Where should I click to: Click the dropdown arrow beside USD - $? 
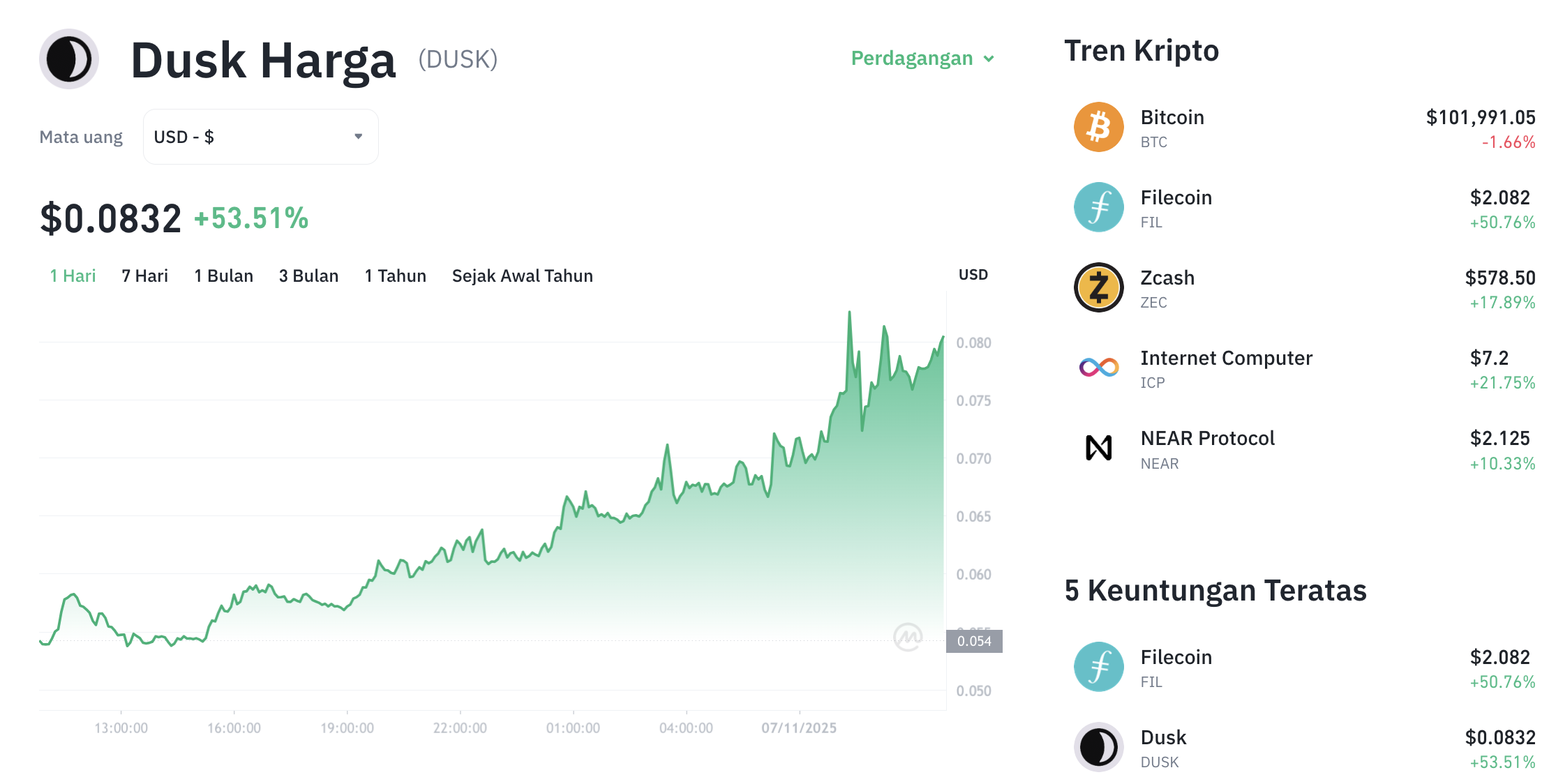(x=357, y=137)
